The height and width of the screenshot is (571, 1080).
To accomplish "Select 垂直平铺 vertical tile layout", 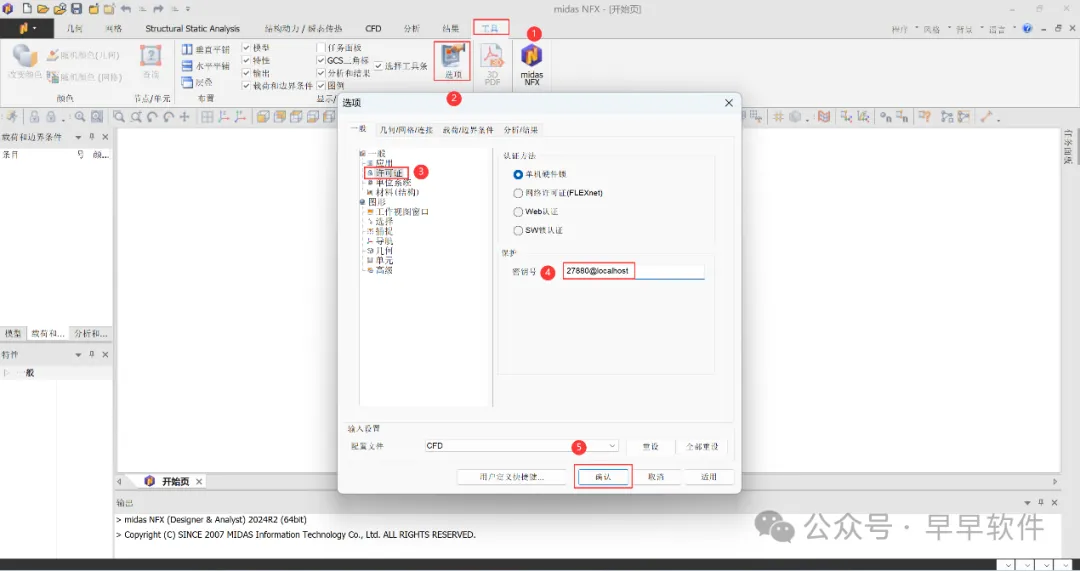I will coord(205,50).
